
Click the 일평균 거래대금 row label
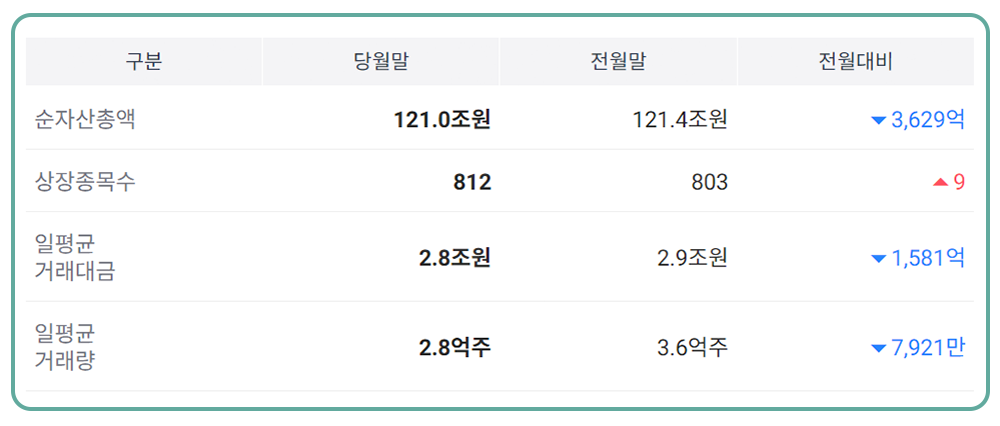tap(75, 257)
